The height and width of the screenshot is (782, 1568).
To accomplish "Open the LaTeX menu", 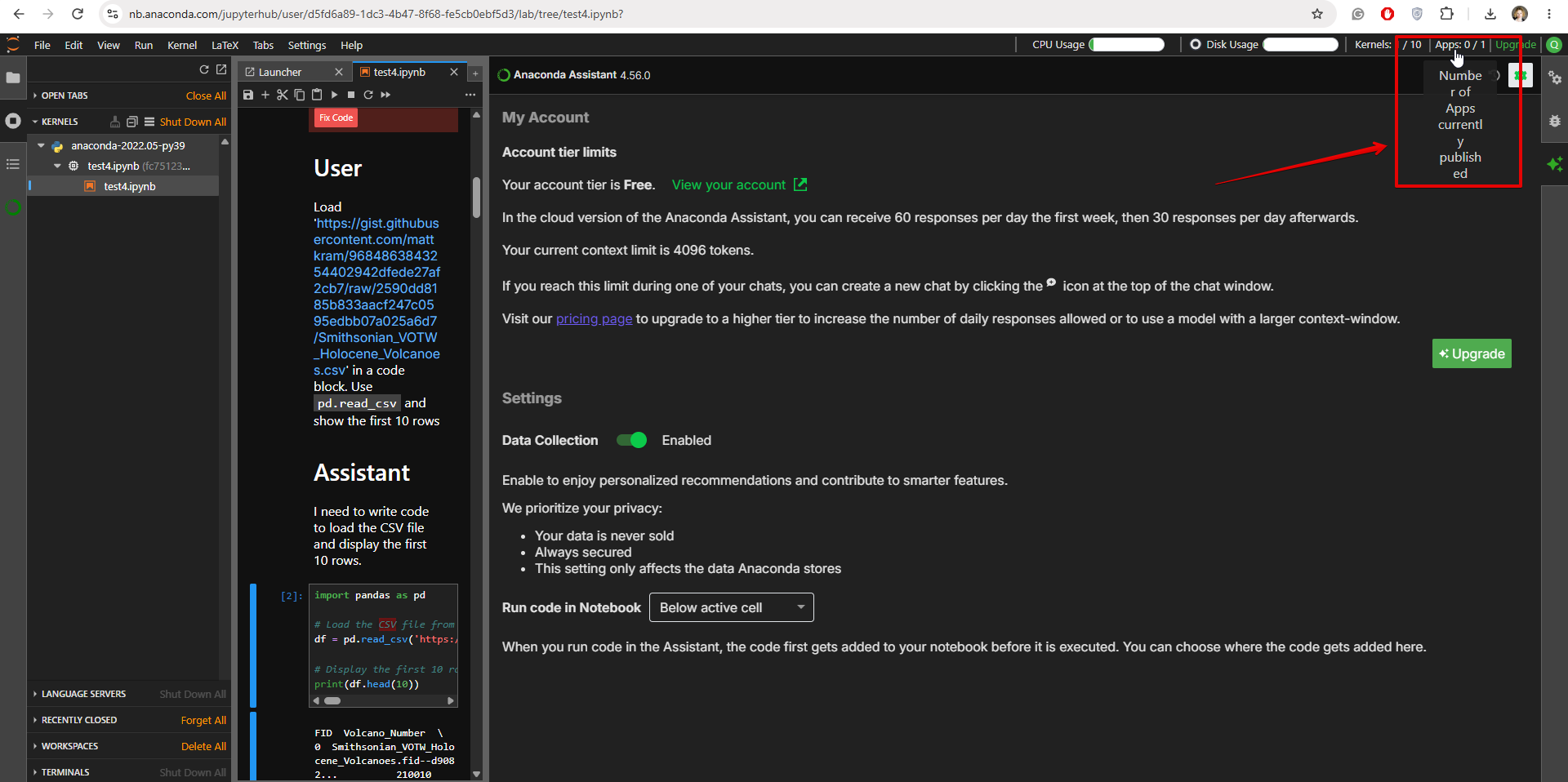I will click(225, 45).
